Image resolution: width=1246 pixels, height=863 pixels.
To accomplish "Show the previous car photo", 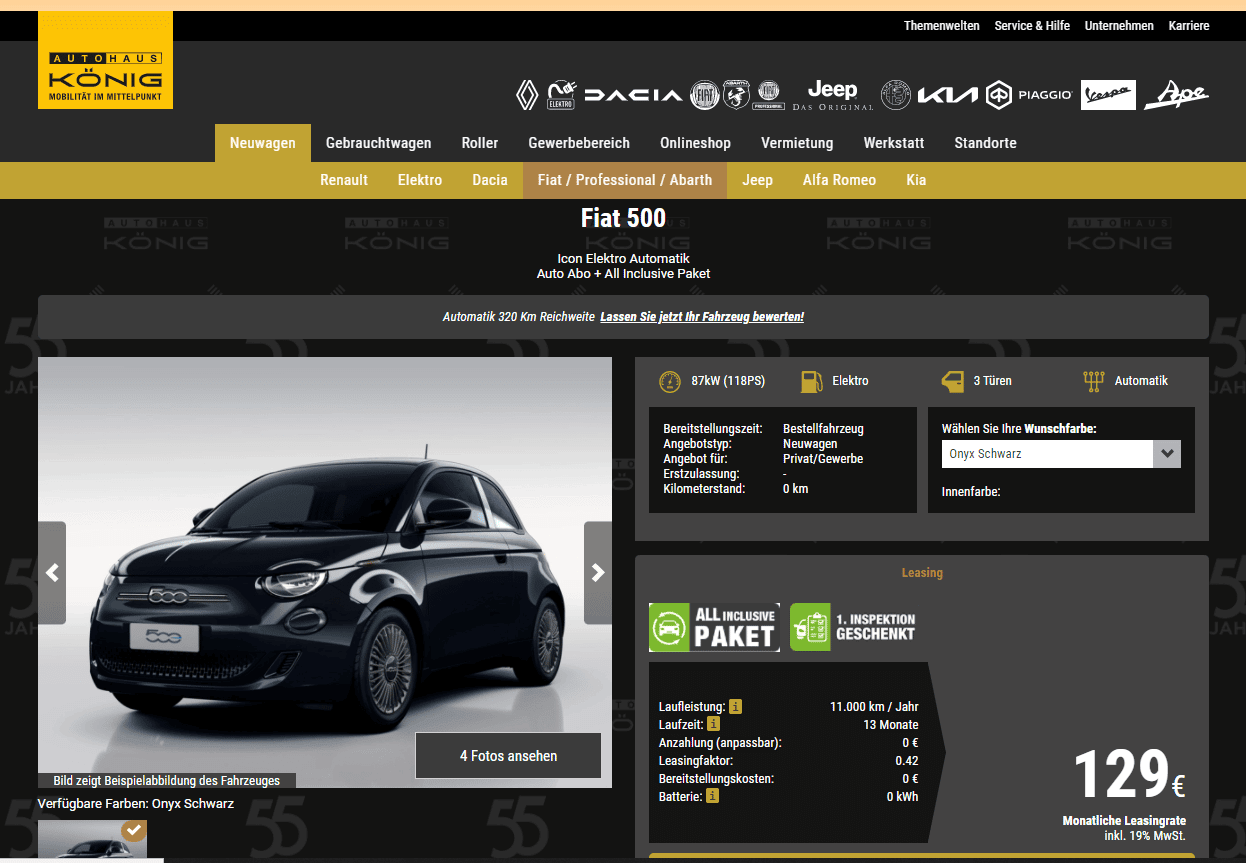I will [x=52, y=573].
